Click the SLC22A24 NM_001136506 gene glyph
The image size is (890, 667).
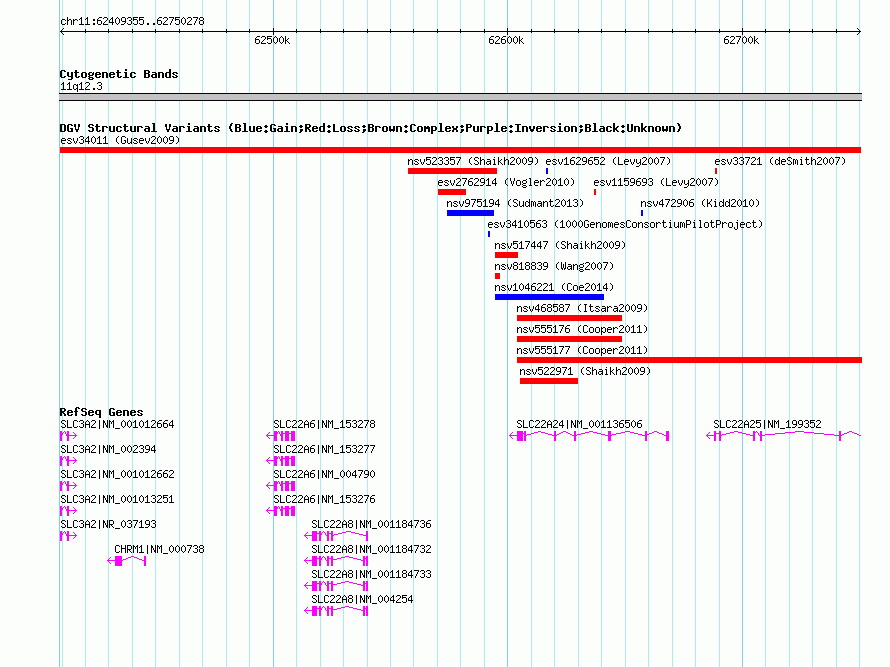click(589, 436)
